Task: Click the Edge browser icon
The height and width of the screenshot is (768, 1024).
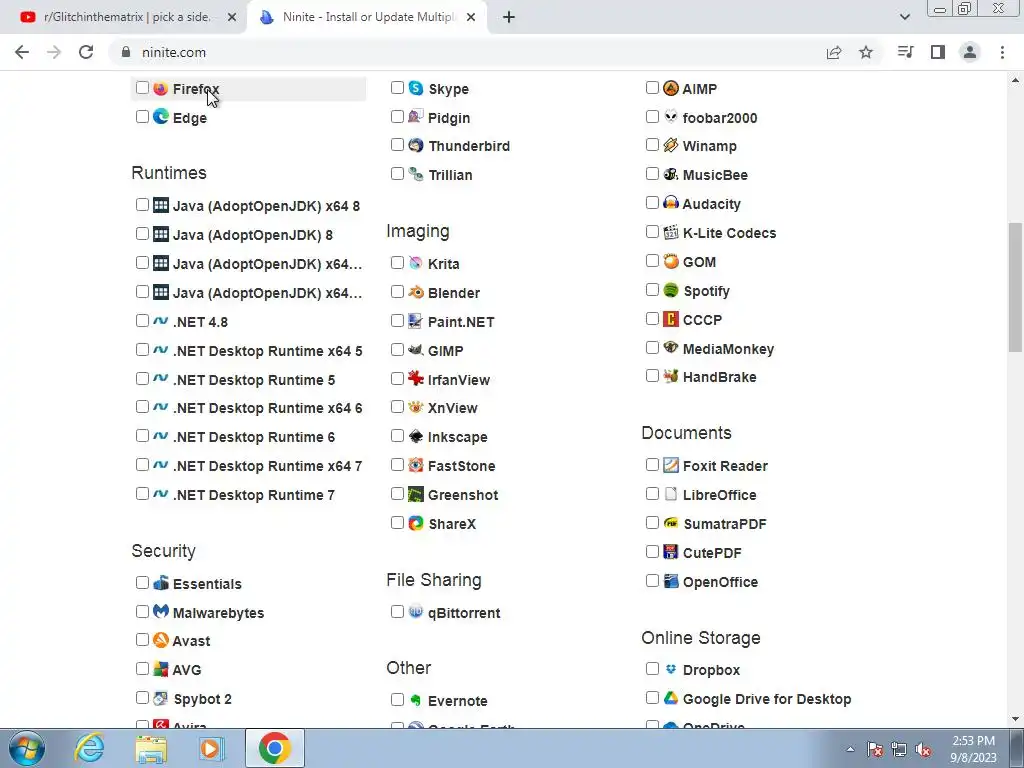Action: (x=161, y=117)
